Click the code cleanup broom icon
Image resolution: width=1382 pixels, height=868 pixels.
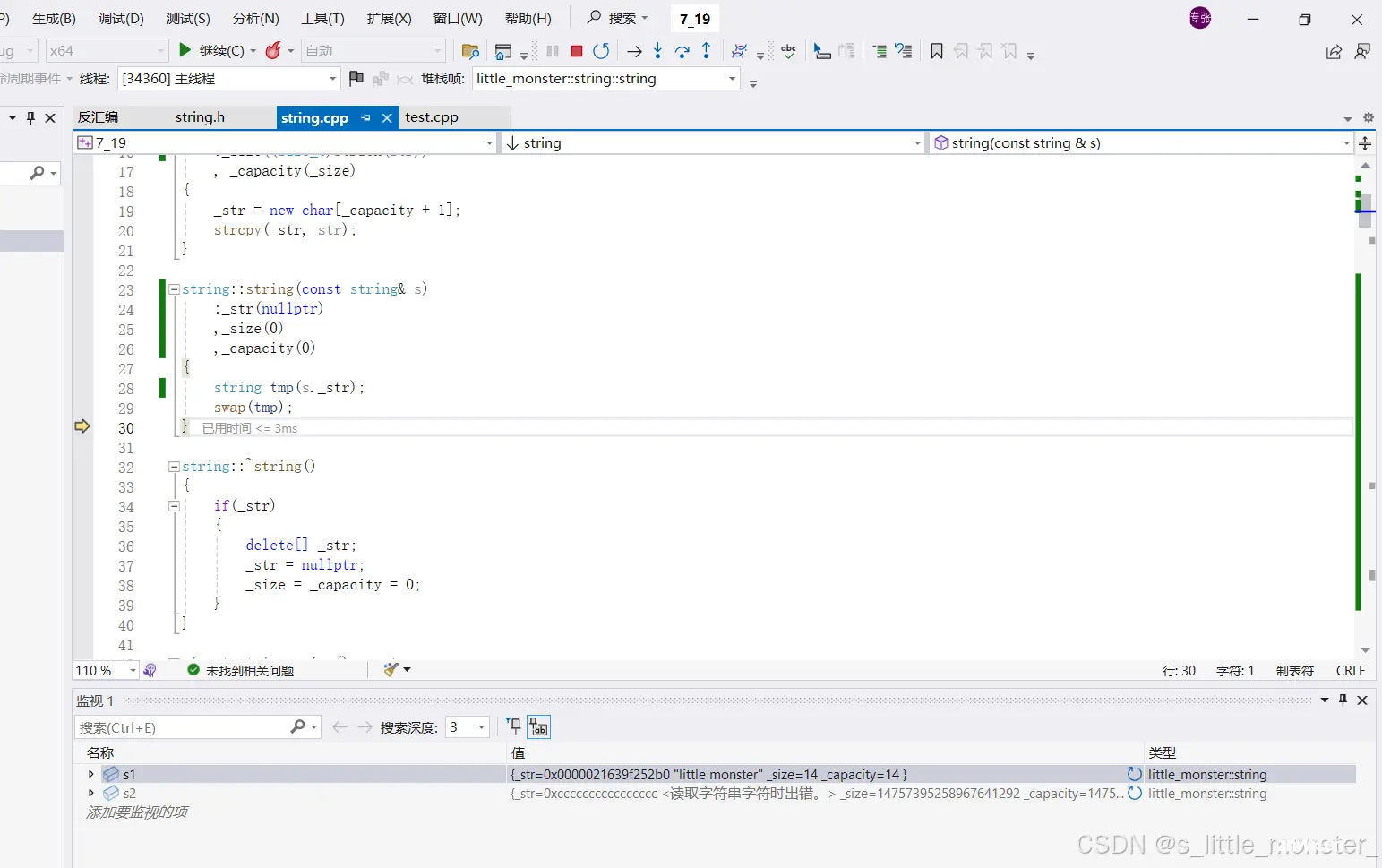click(391, 669)
